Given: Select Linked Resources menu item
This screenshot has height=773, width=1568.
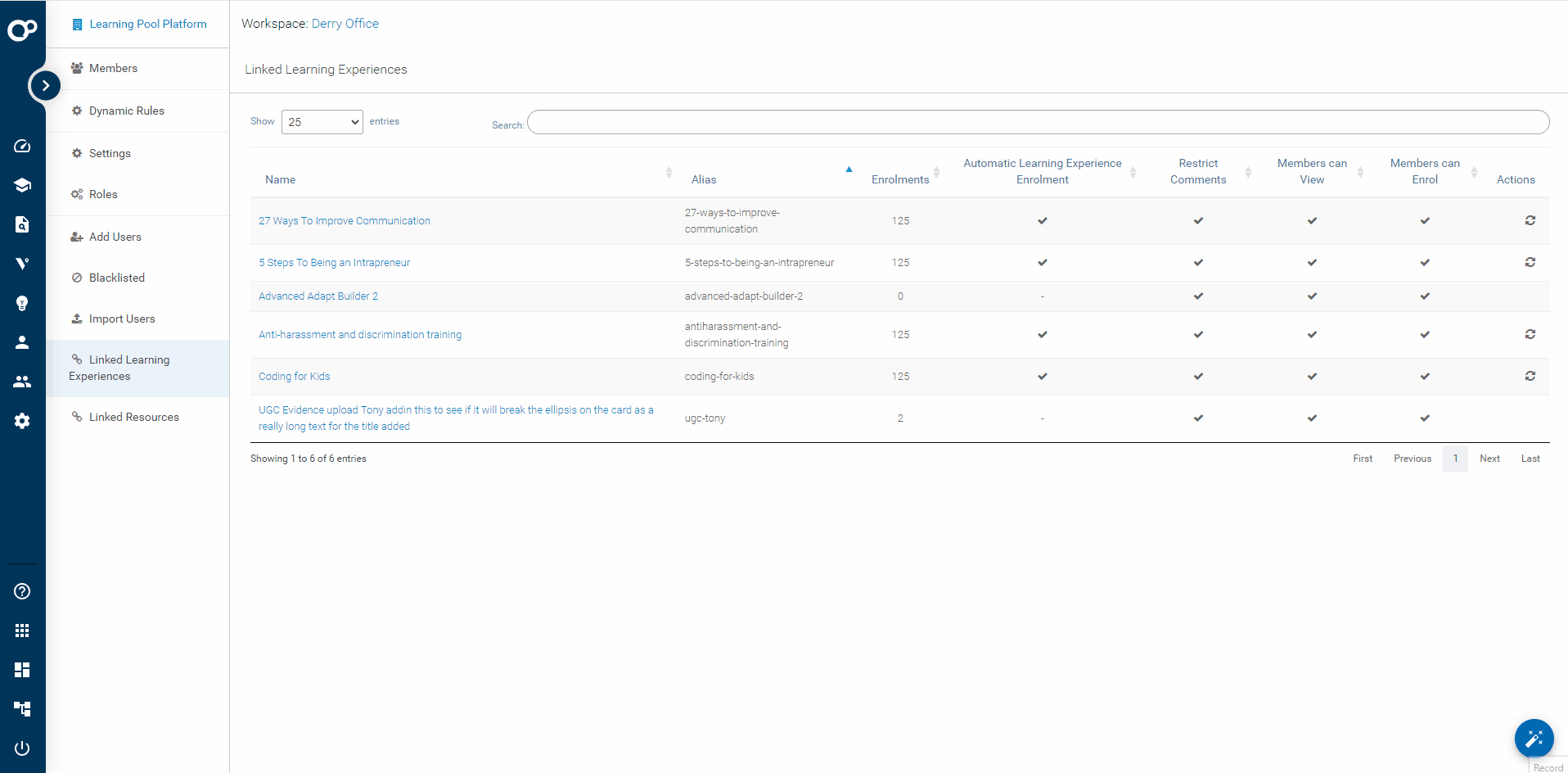Looking at the screenshot, I should pyautogui.click(x=133, y=417).
